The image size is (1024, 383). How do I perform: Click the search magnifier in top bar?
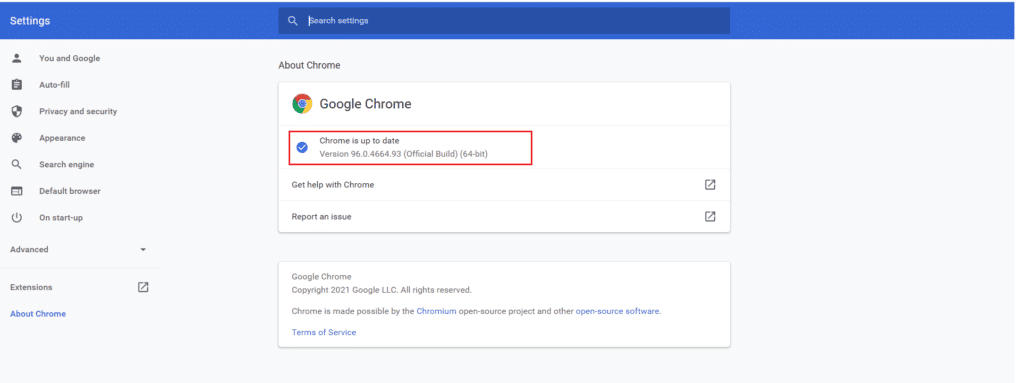[293, 21]
